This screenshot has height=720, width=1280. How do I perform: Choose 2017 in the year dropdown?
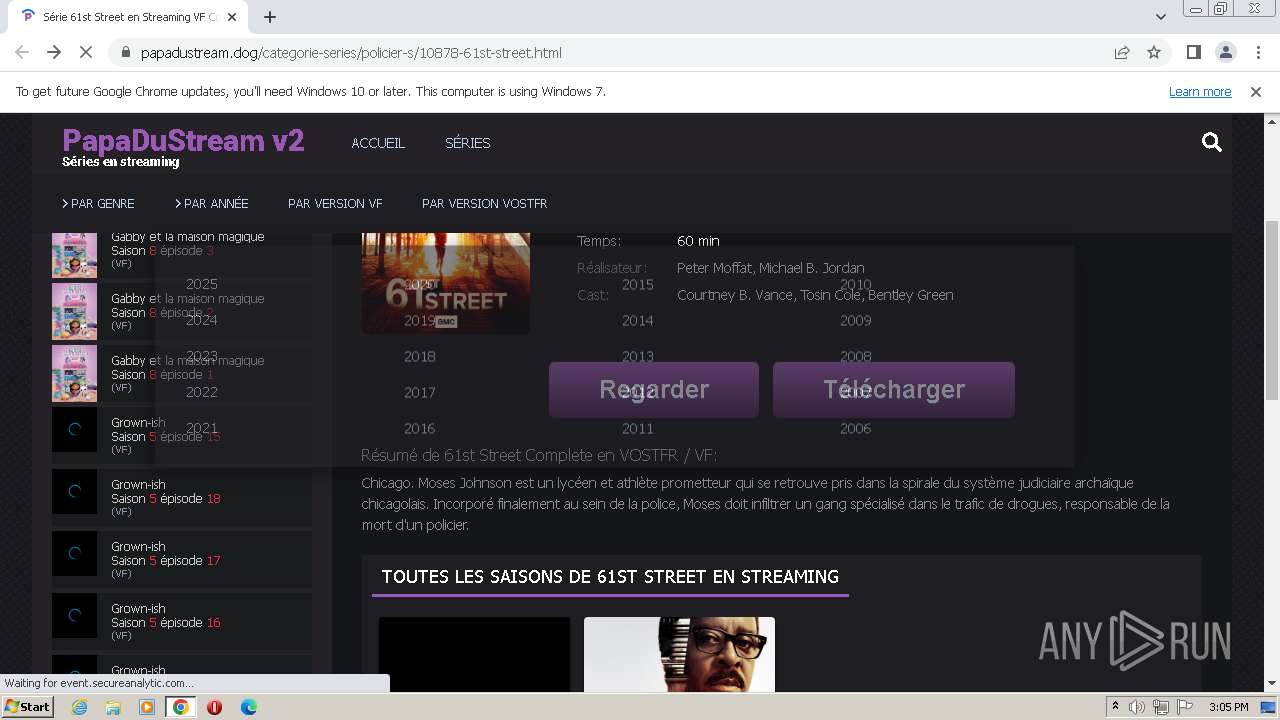pos(420,392)
